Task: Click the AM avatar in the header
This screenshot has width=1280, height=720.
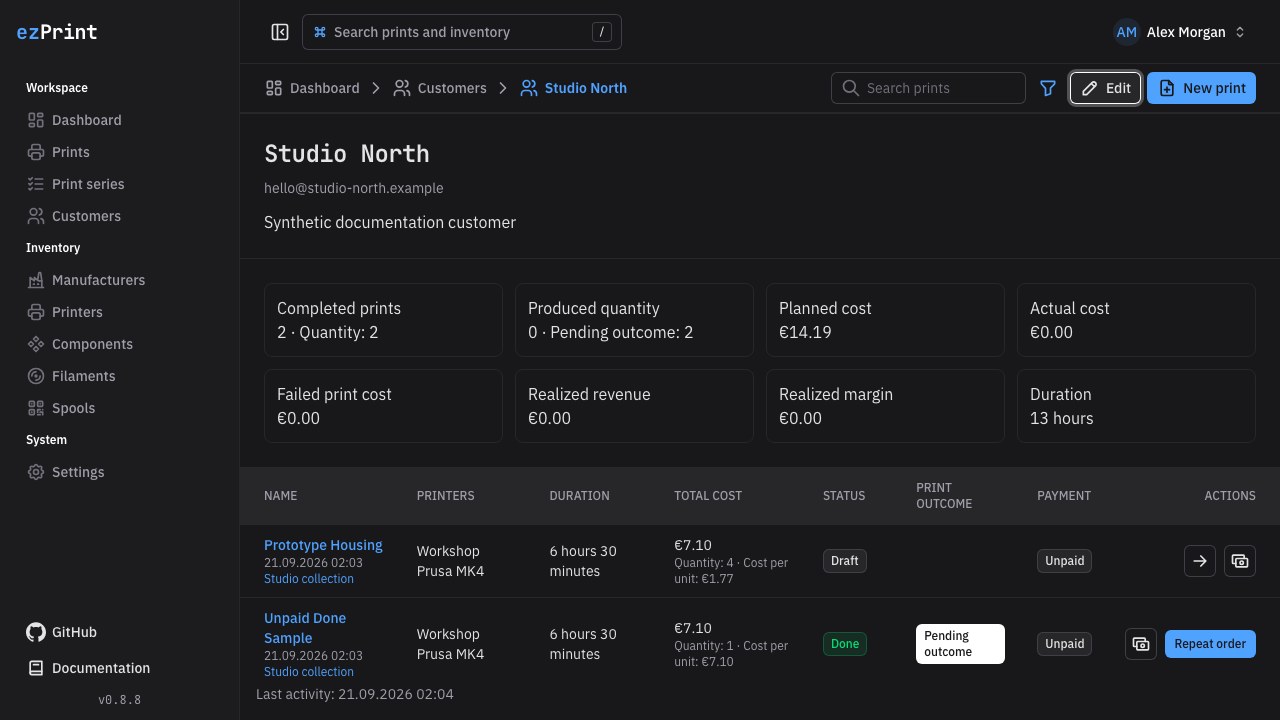Action: tap(1127, 32)
